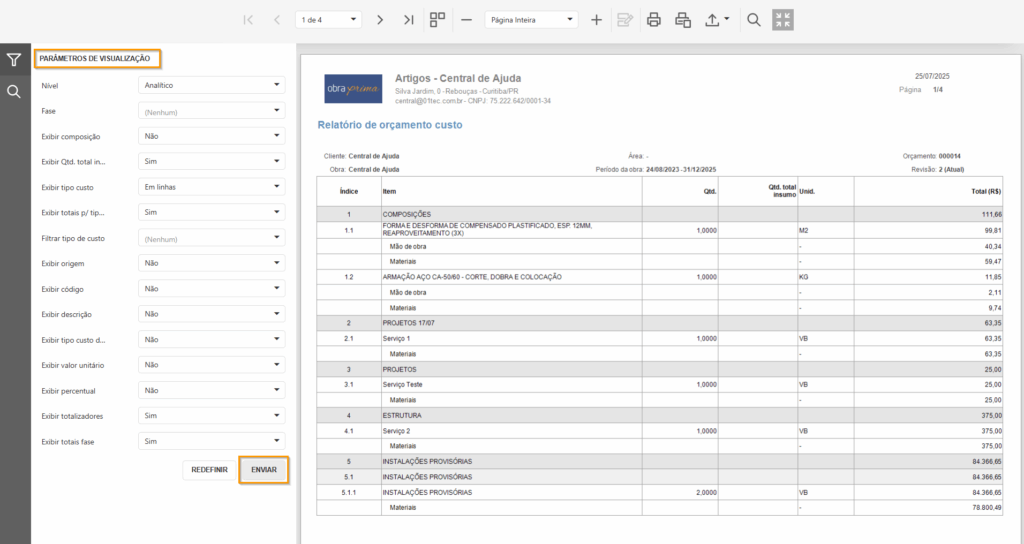Open the Exibir origem dropdown
Image resolution: width=1024 pixels, height=544 pixels.
pos(212,263)
